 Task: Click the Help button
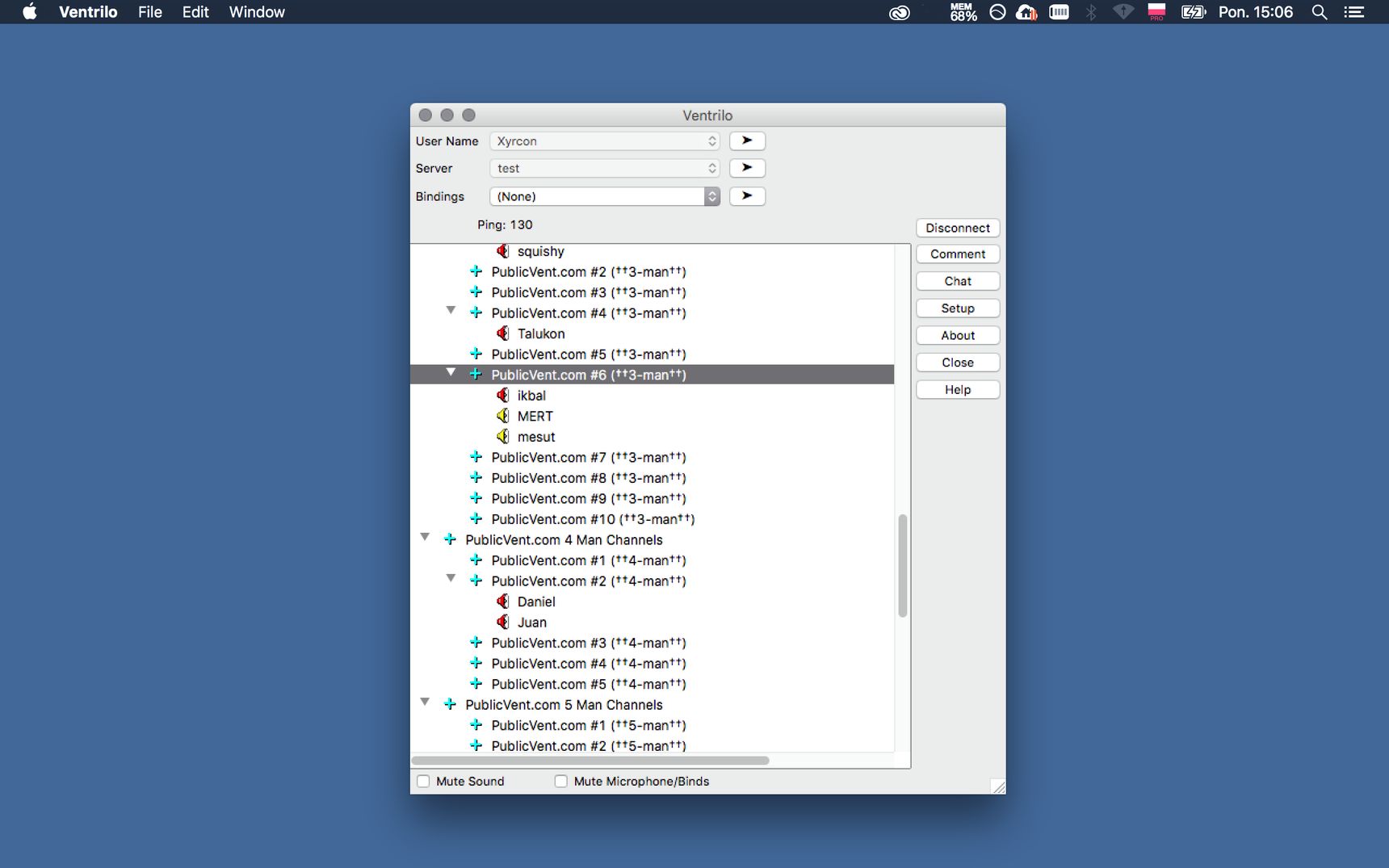[958, 390]
